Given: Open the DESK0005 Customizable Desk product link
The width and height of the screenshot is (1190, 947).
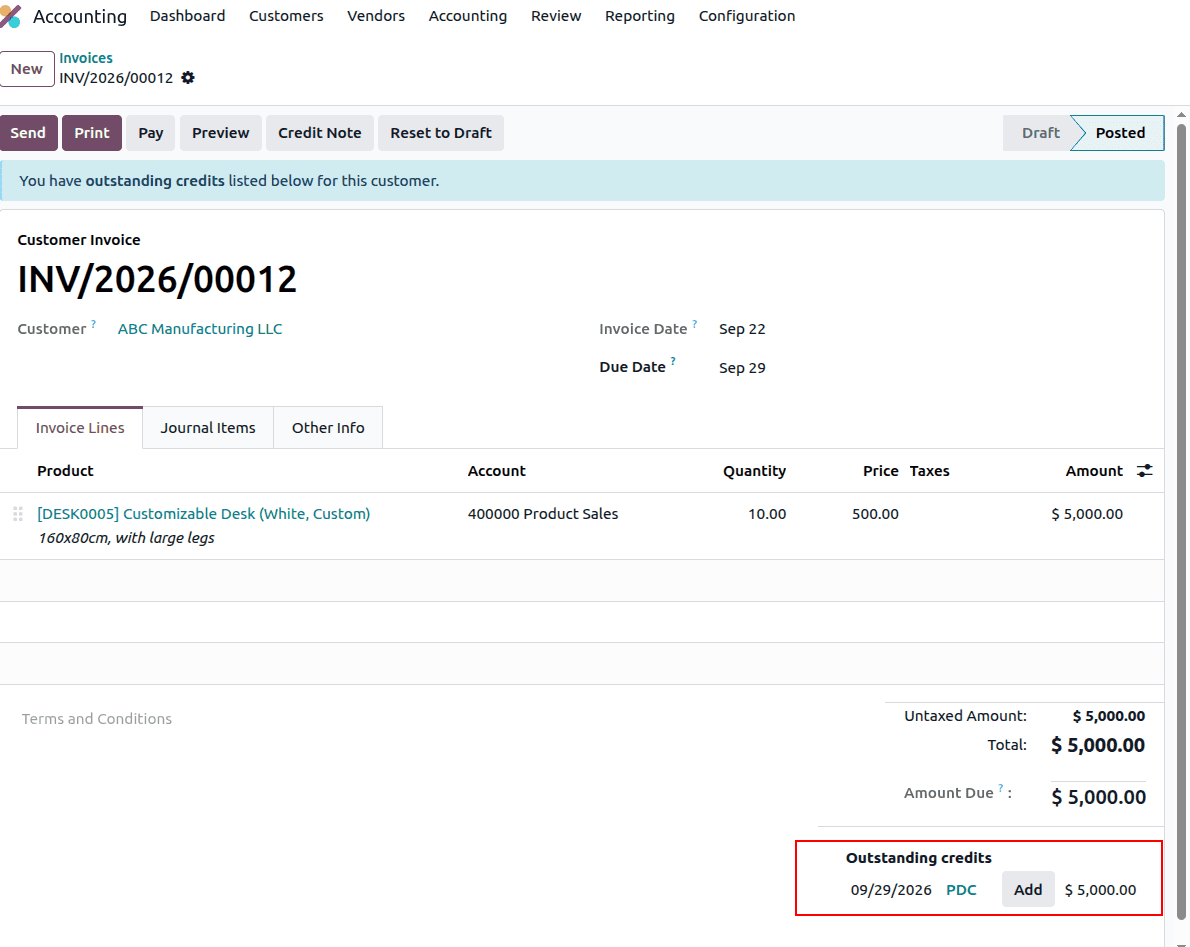Looking at the screenshot, I should point(203,514).
